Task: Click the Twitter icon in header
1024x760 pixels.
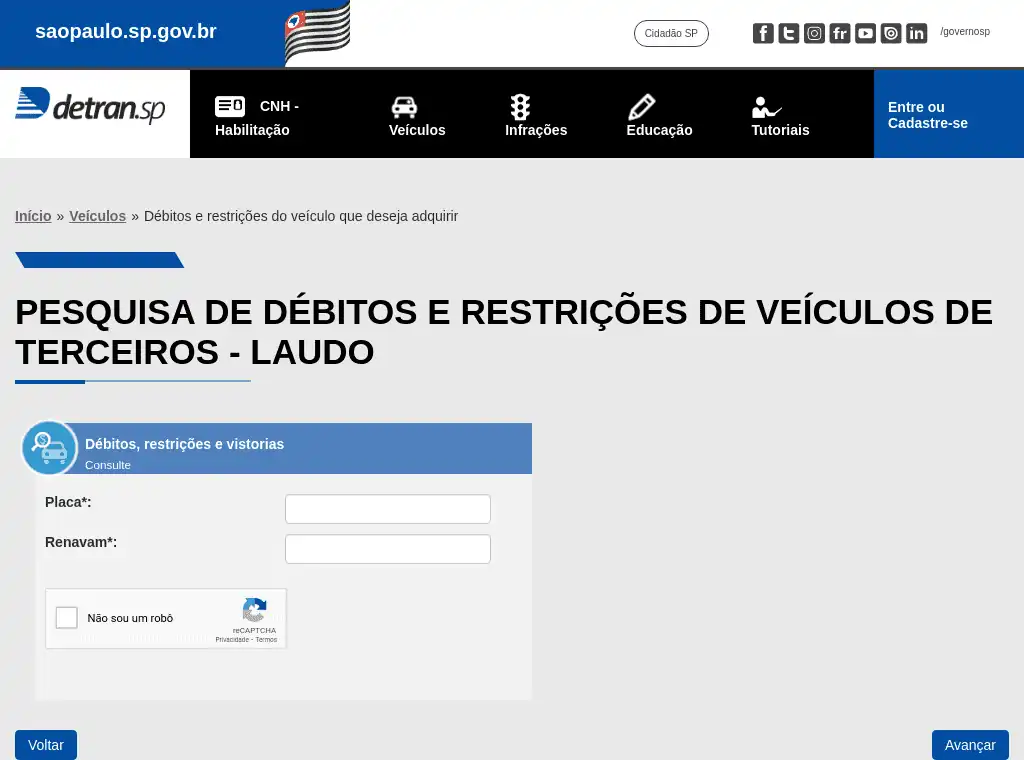Action: coord(789,34)
